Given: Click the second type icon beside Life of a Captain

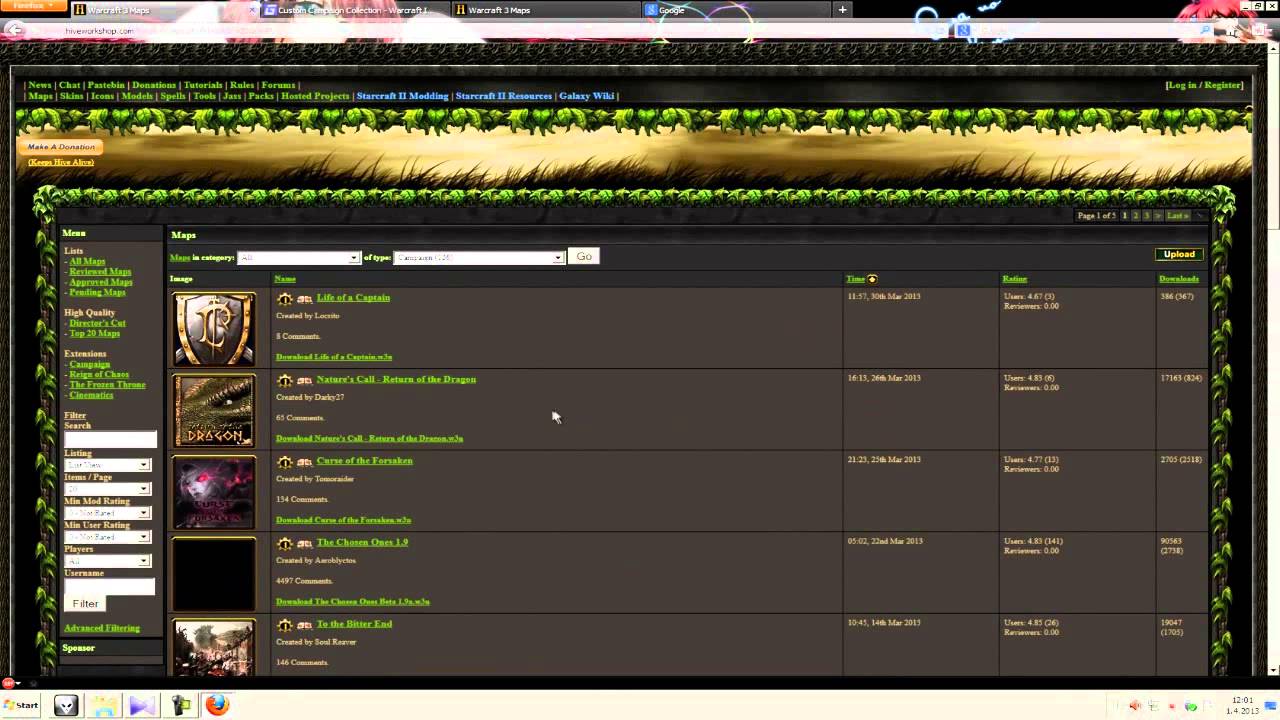Looking at the screenshot, I should 304,298.
